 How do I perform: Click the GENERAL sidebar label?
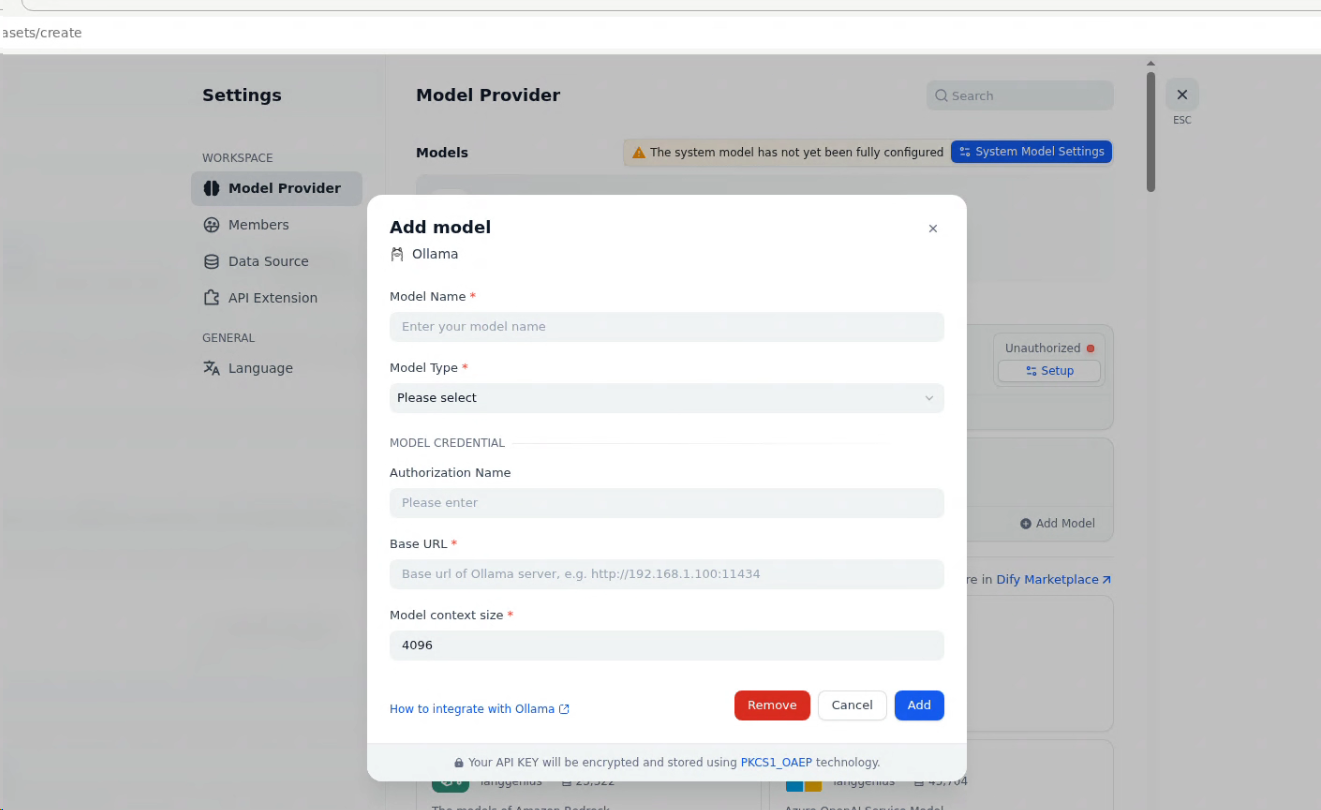point(228,338)
